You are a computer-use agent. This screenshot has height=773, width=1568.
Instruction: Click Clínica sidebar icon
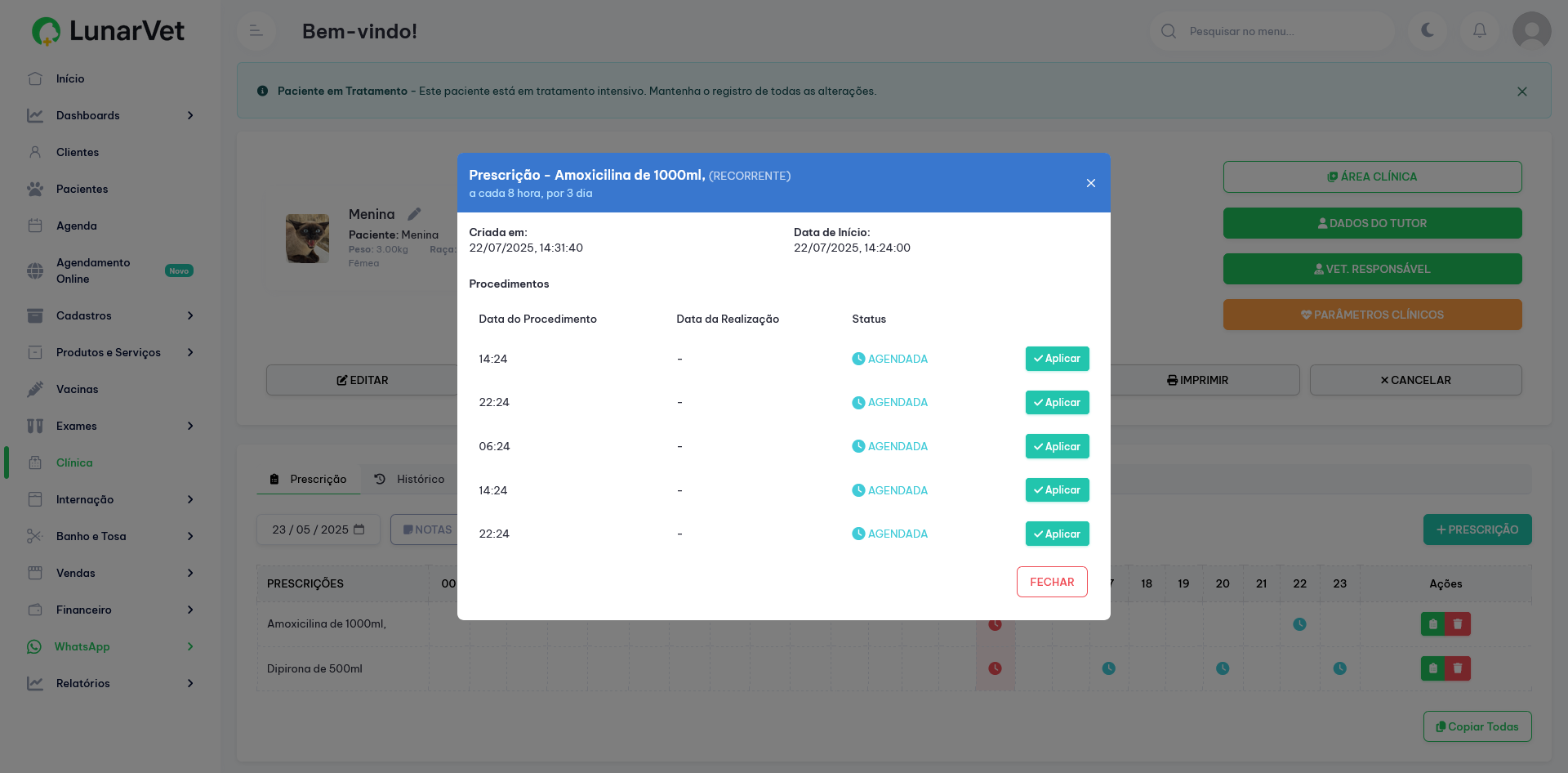coord(35,462)
